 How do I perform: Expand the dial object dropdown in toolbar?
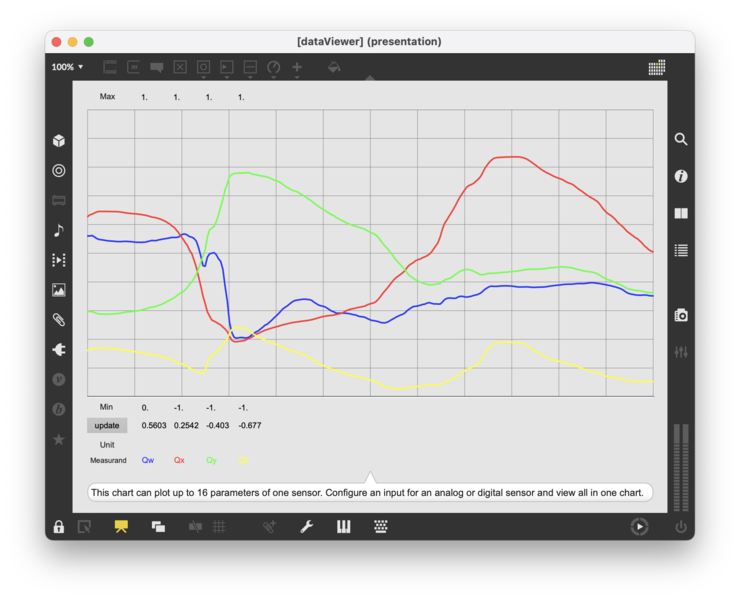pos(274,67)
